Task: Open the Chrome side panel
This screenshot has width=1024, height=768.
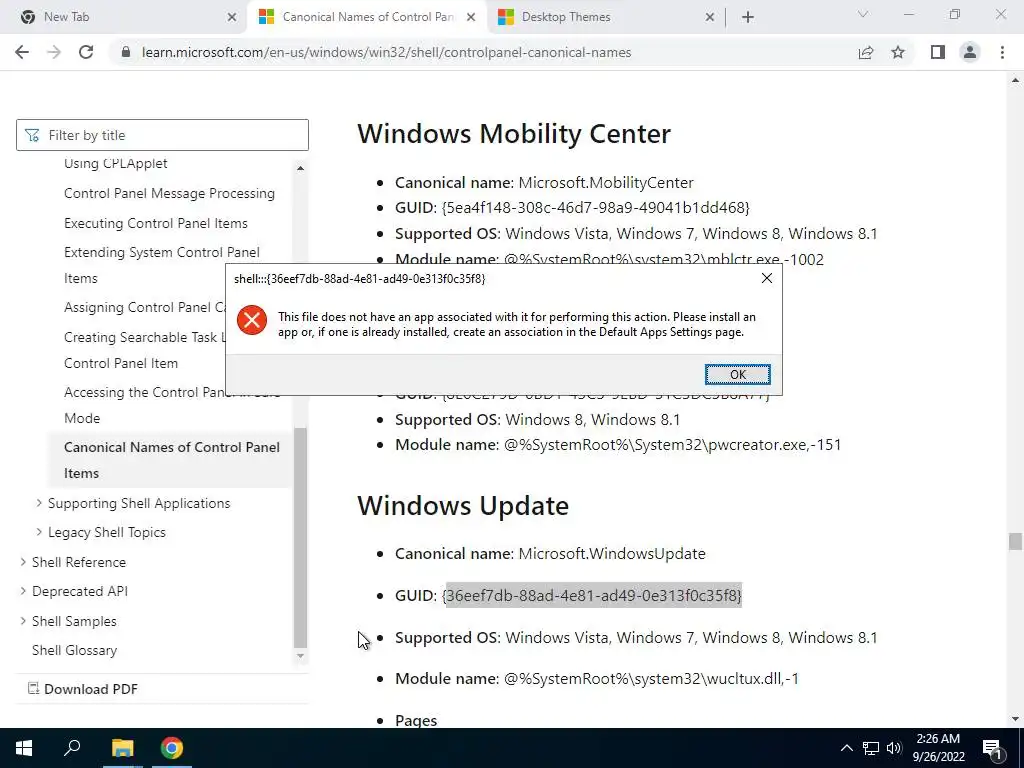Action: pos(938,52)
